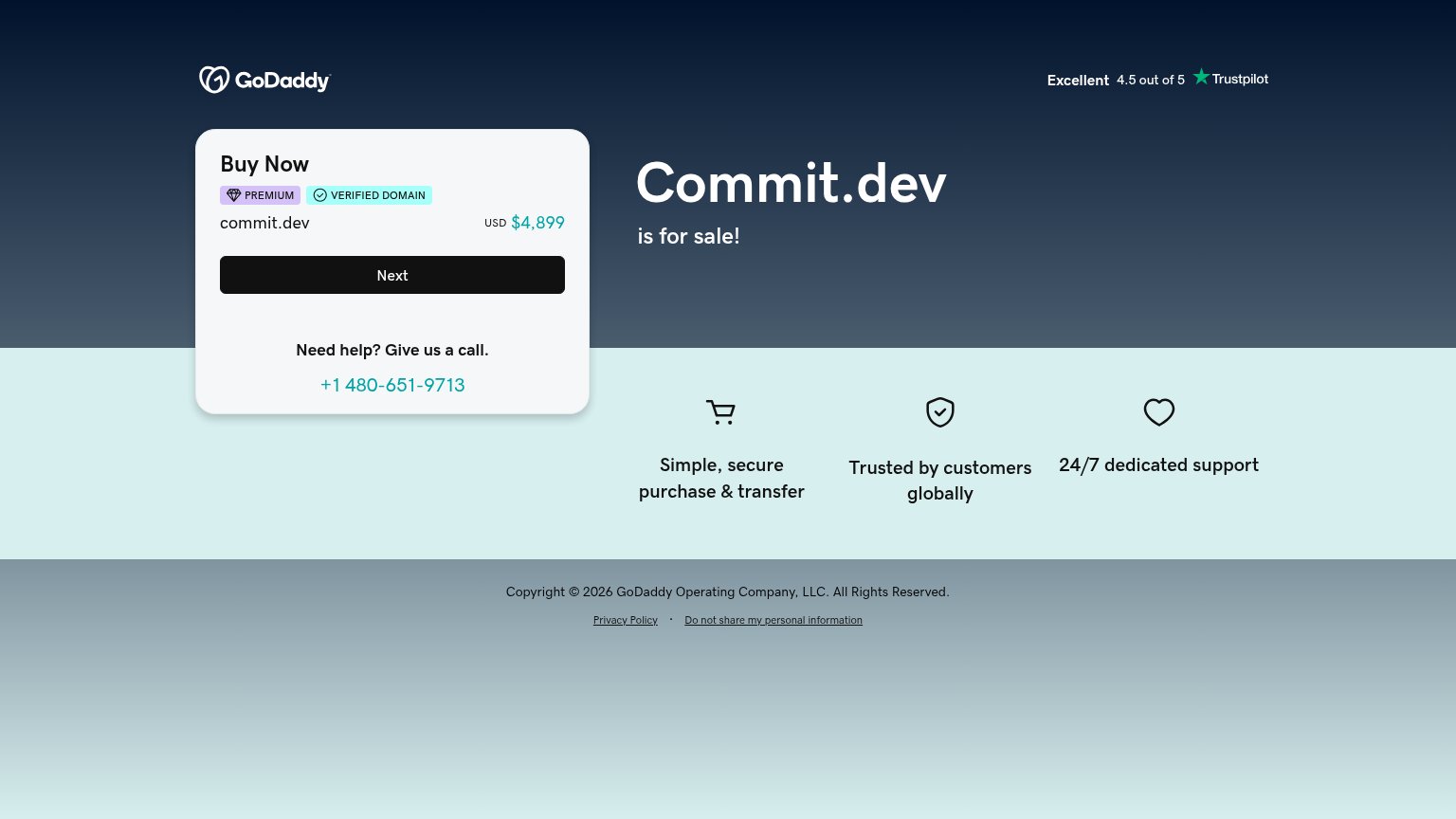Click '24/7 dedicated support' text
Viewport: 1456px width, 819px height.
point(1158,464)
